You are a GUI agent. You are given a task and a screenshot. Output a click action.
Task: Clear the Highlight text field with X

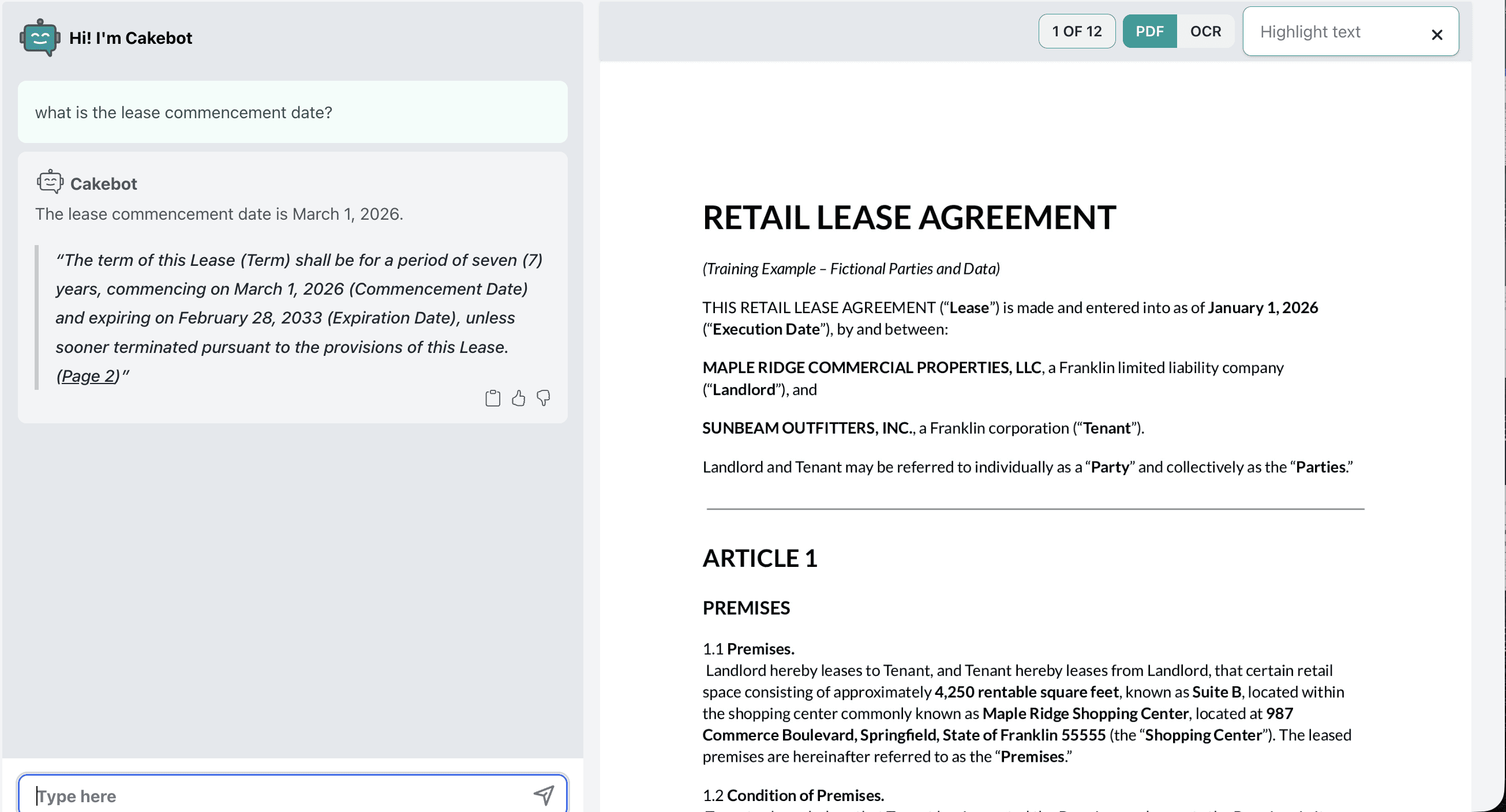pos(1436,35)
